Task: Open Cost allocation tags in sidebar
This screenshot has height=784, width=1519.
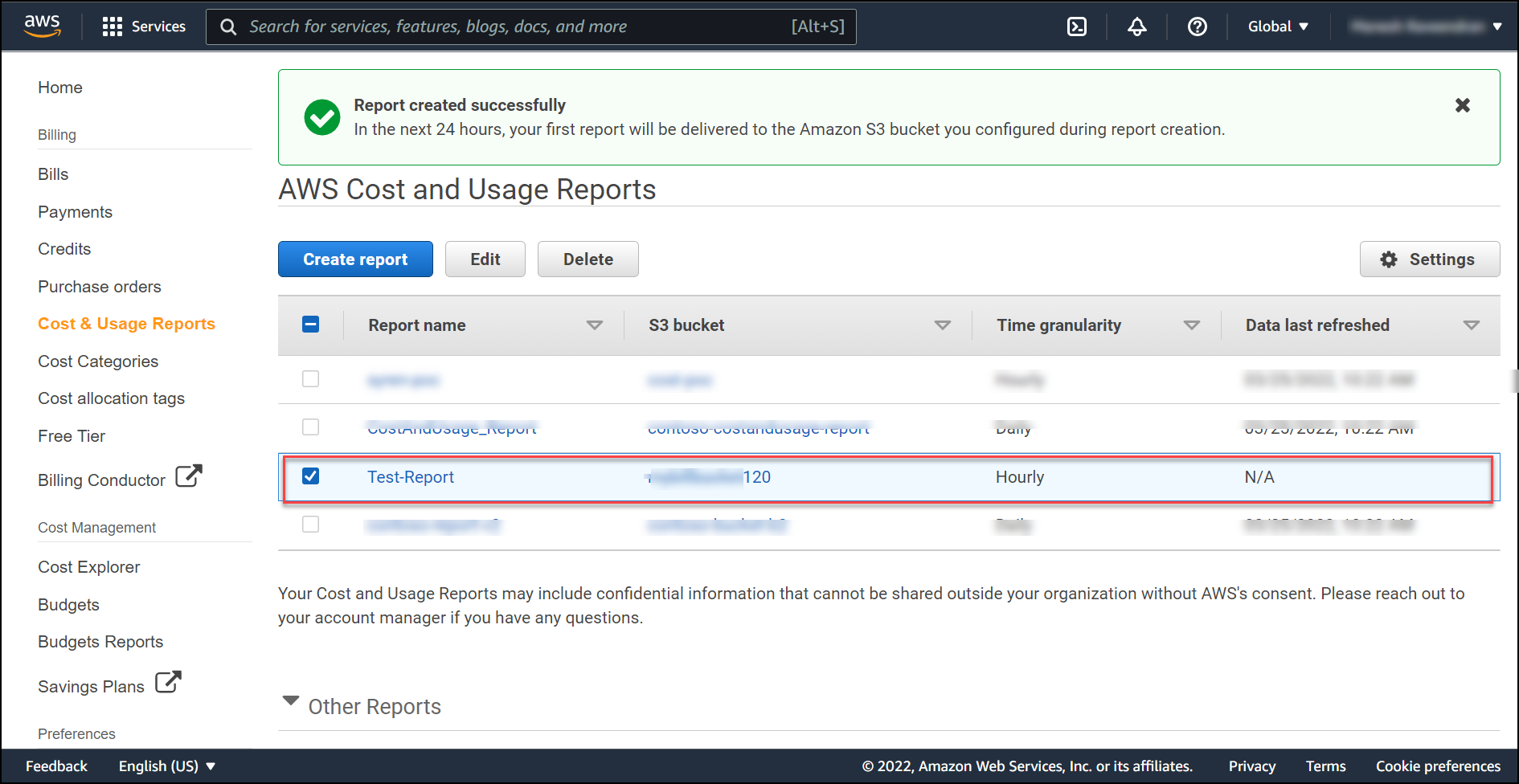Action: point(111,398)
